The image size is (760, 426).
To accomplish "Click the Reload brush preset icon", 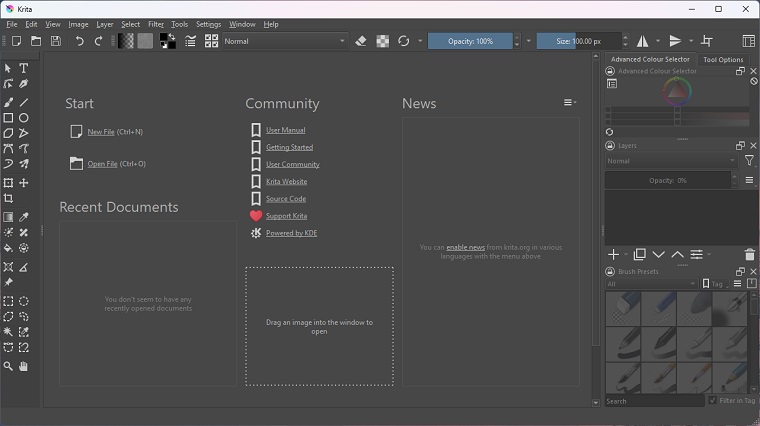I will tap(403, 41).
